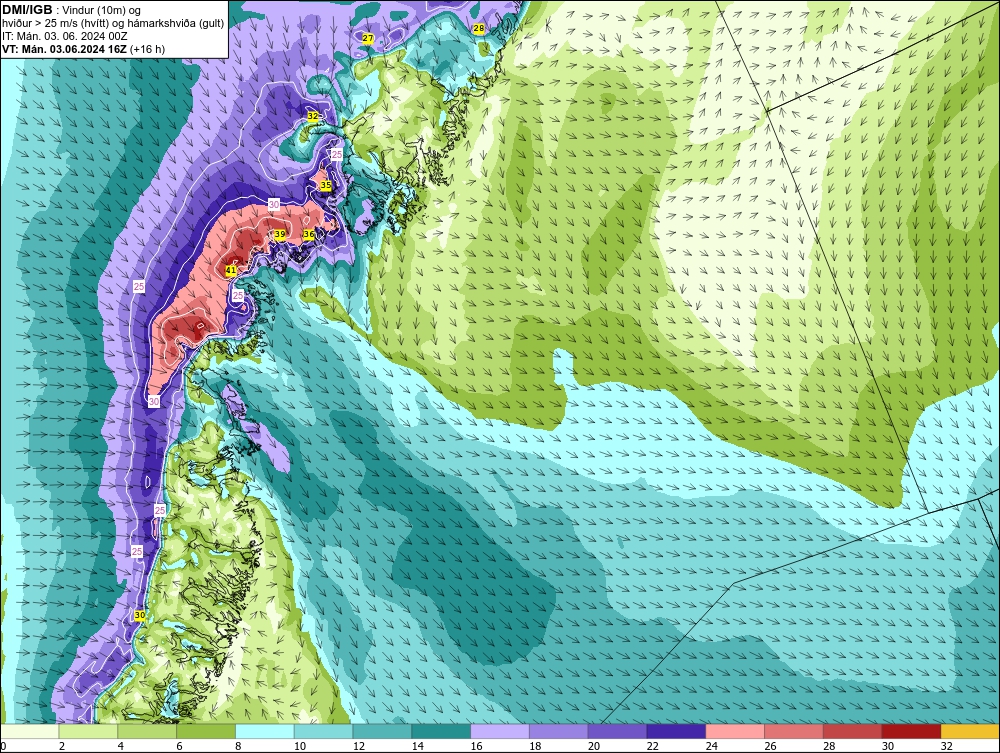This screenshot has height=753, width=1000.
Task: Select the yellow gust label 28
Action: click(x=478, y=29)
